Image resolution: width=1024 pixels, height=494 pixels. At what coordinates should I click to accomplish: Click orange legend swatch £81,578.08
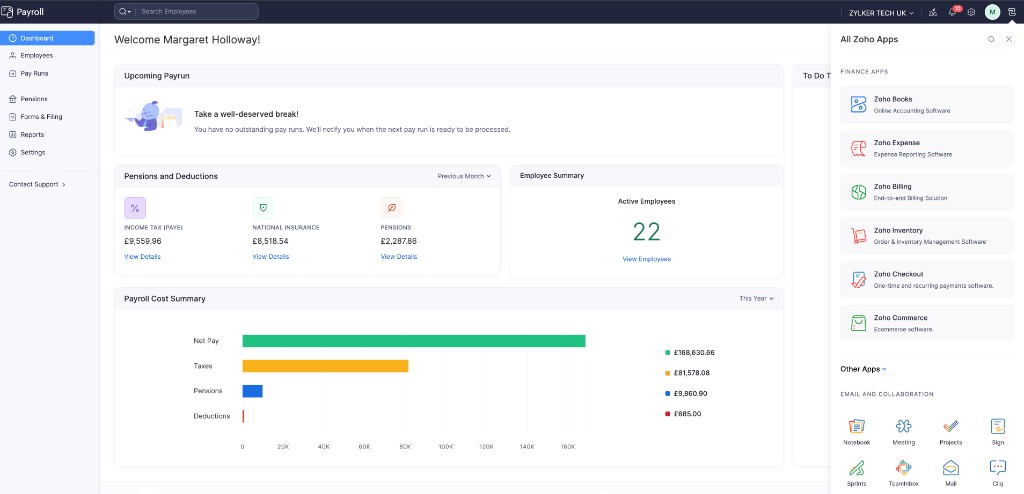(667, 373)
